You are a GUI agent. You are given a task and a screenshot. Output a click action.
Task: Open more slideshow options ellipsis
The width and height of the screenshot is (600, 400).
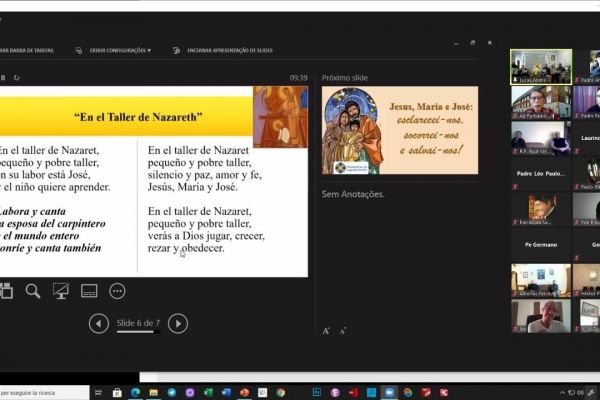pyautogui.click(x=117, y=291)
